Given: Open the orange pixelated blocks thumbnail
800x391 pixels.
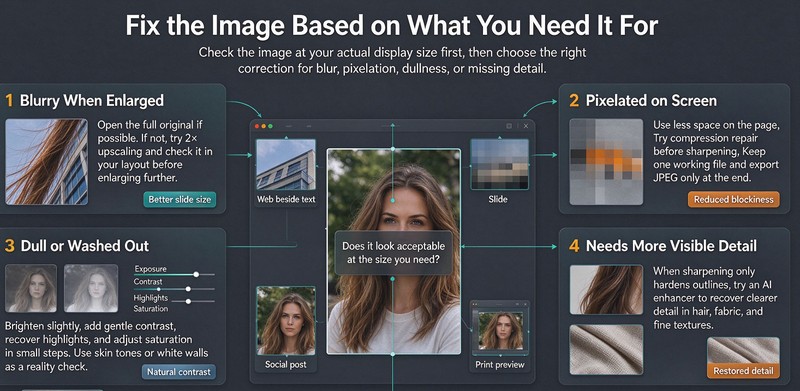Looking at the screenshot, I should [606, 161].
